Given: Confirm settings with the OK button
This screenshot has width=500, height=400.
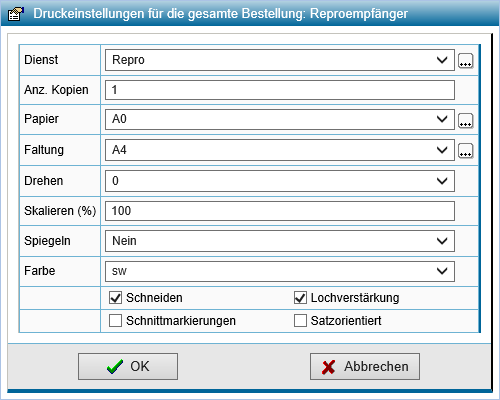Looking at the screenshot, I should [x=128, y=367].
